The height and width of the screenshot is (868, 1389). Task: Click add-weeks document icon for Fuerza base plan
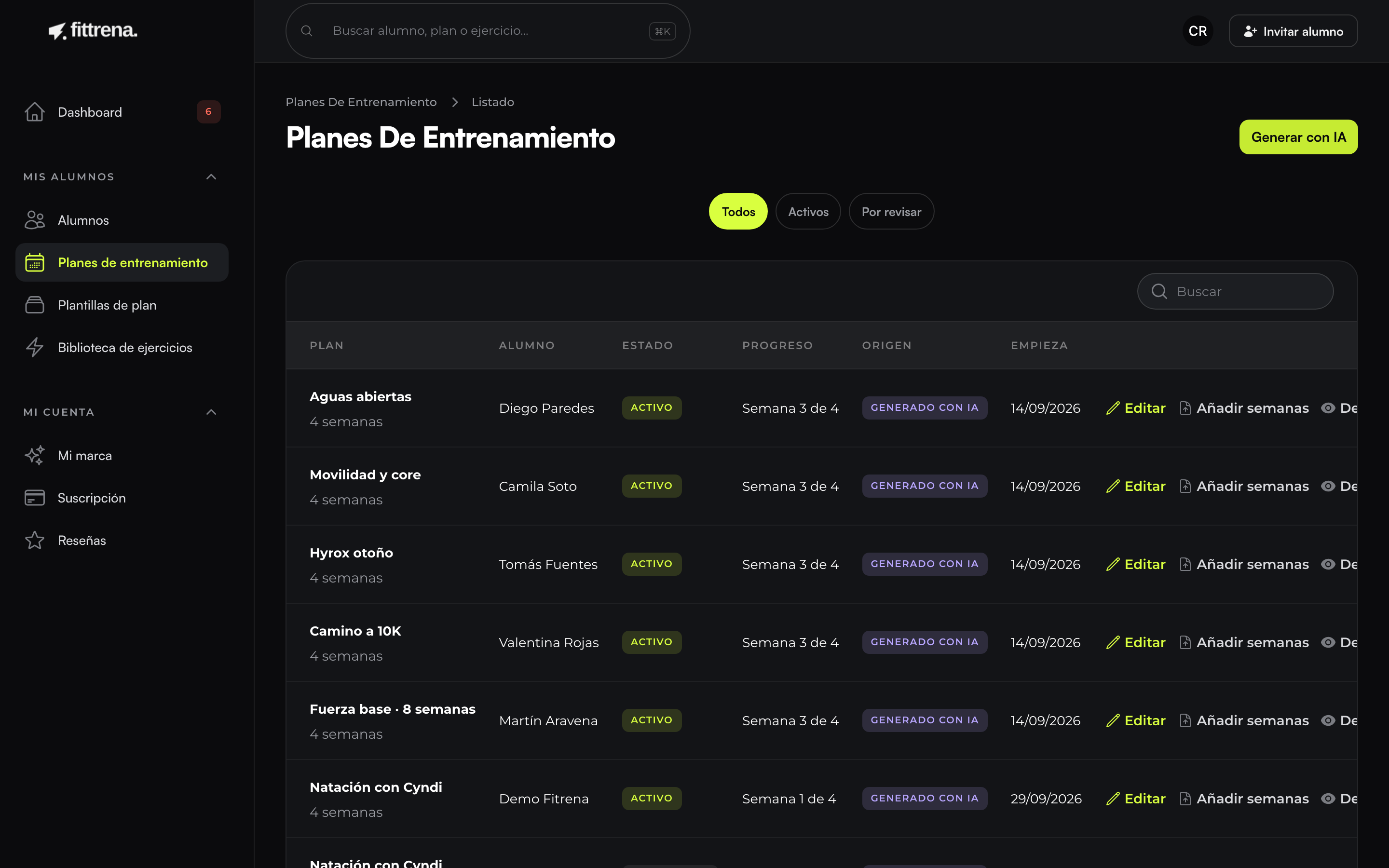point(1185,720)
